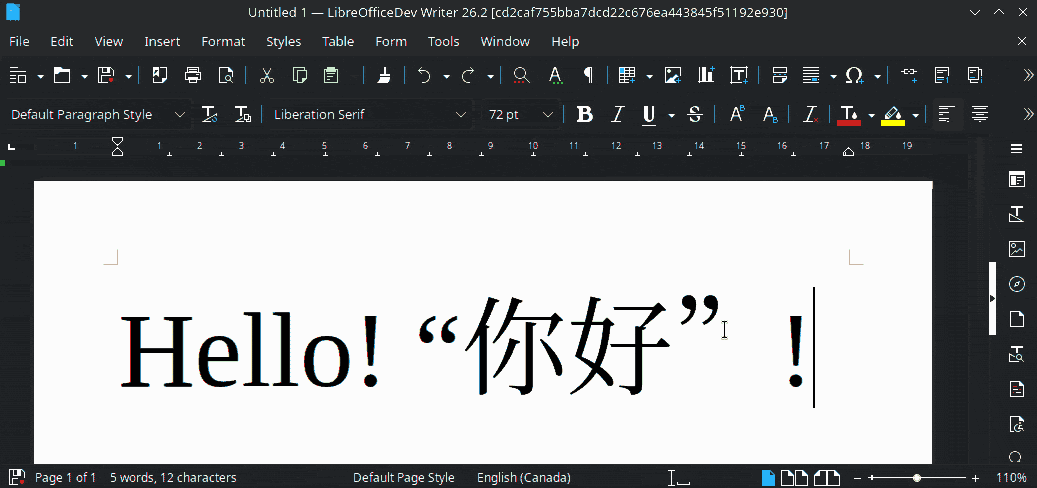This screenshot has height=488, width=1037.
Task: Open paragraph style dropdown
Action: (x=179, y=114)
